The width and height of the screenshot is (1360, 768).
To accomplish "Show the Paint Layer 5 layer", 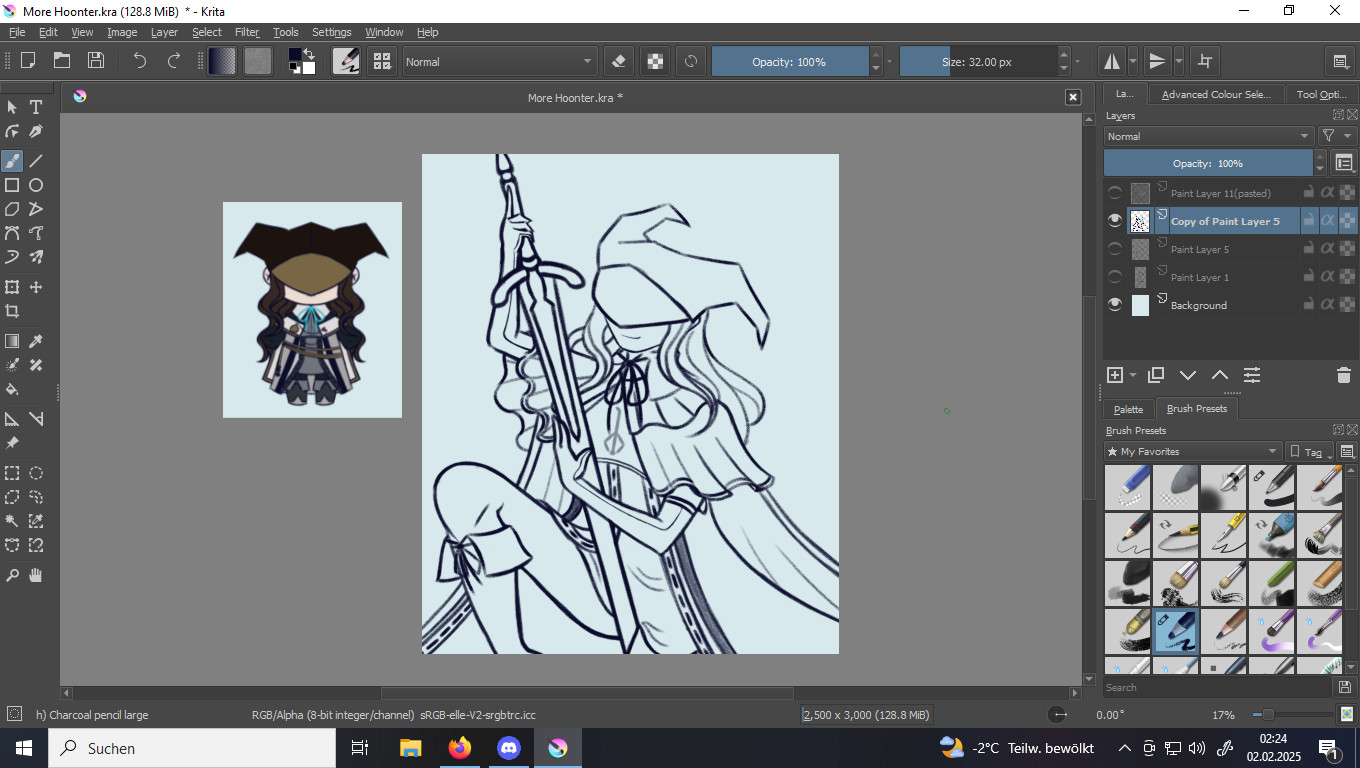I will tap(1115, 249).
